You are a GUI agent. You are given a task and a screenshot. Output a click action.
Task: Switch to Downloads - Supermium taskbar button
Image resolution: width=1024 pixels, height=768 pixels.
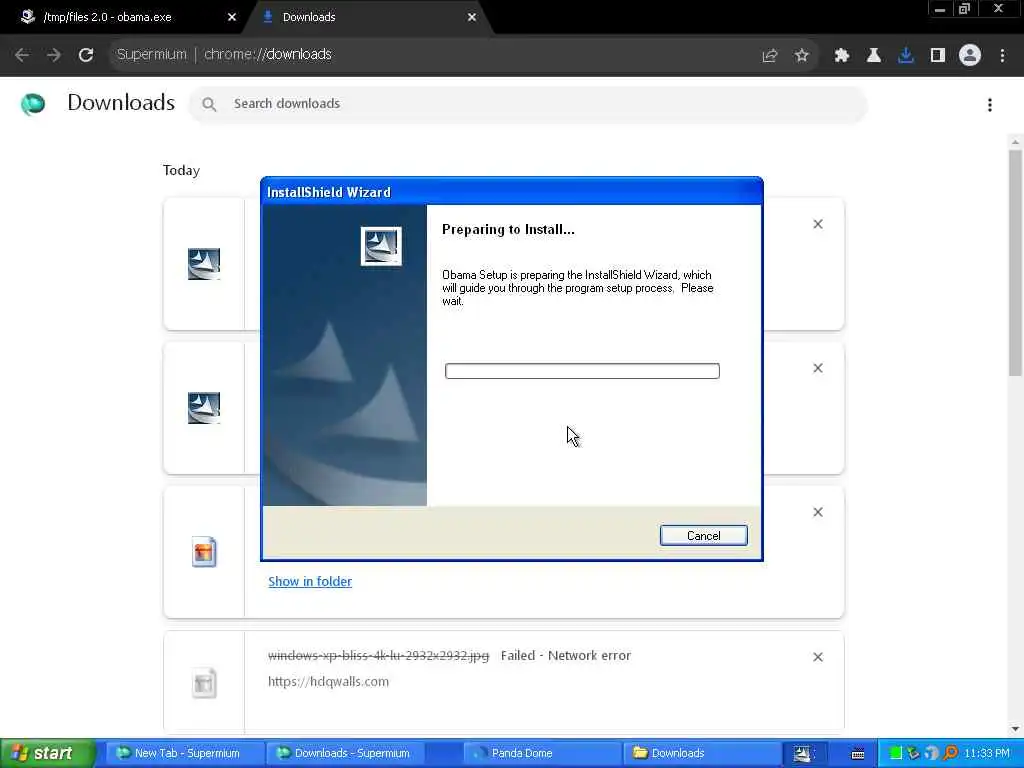344,753
